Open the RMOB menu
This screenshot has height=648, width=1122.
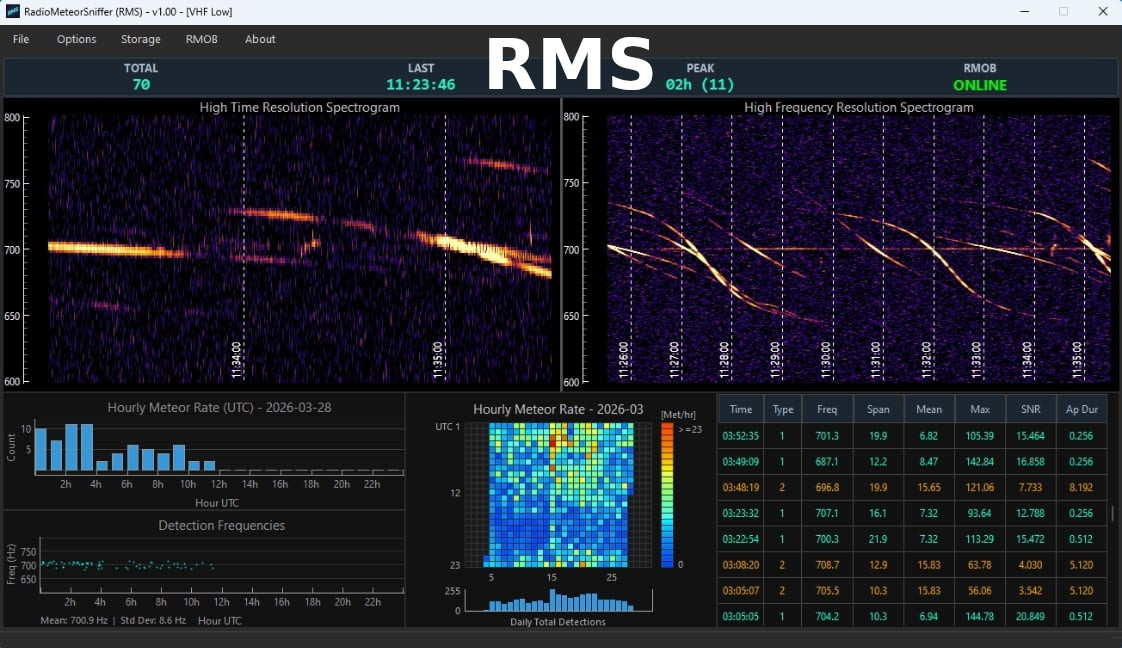[201, 39]
